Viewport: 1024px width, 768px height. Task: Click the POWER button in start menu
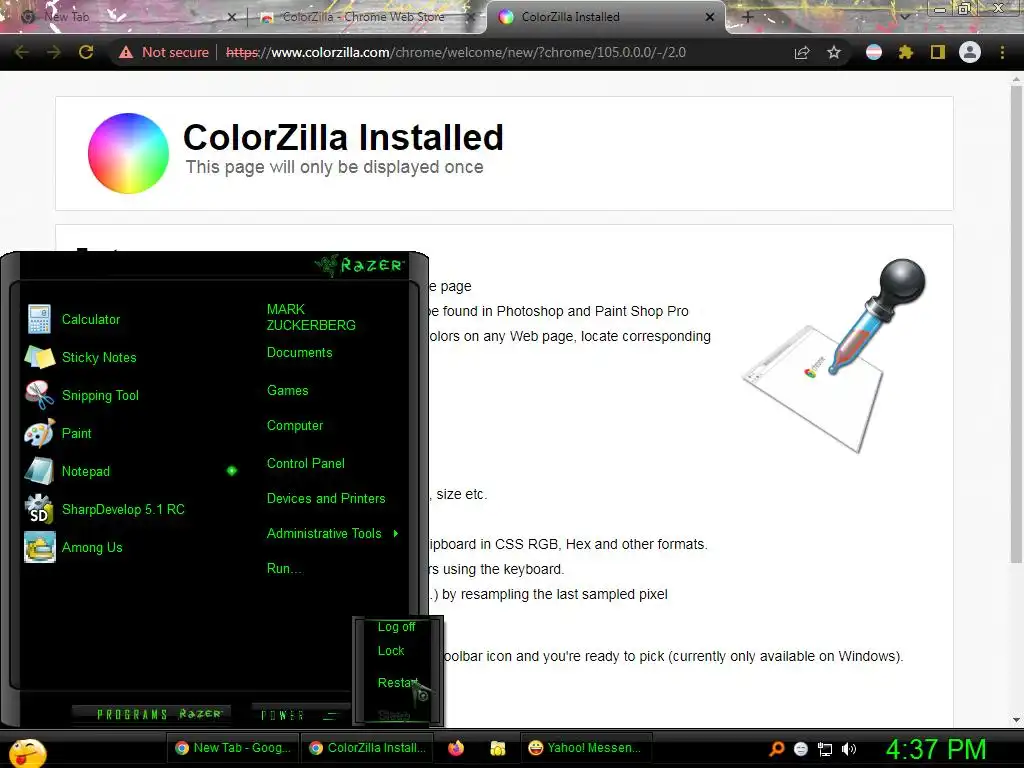coord(283,715)
